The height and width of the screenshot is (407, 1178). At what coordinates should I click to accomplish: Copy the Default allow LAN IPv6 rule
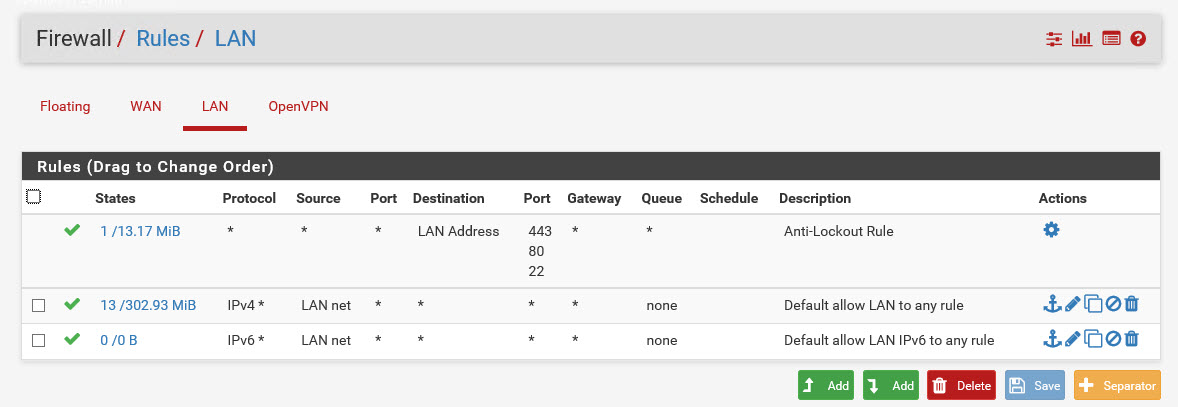tap(1093, 339)
